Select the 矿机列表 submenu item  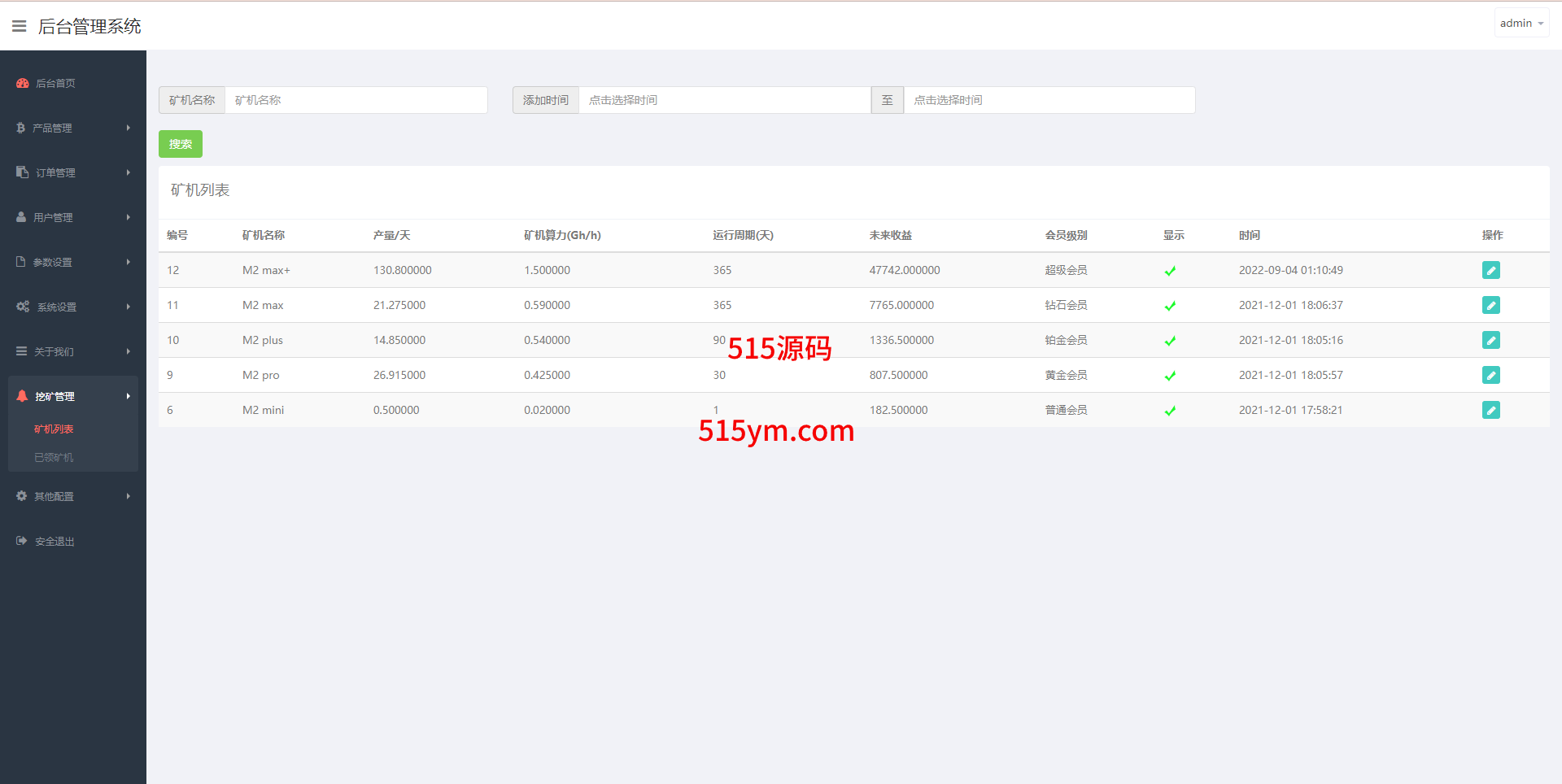(x=54, y=429)
